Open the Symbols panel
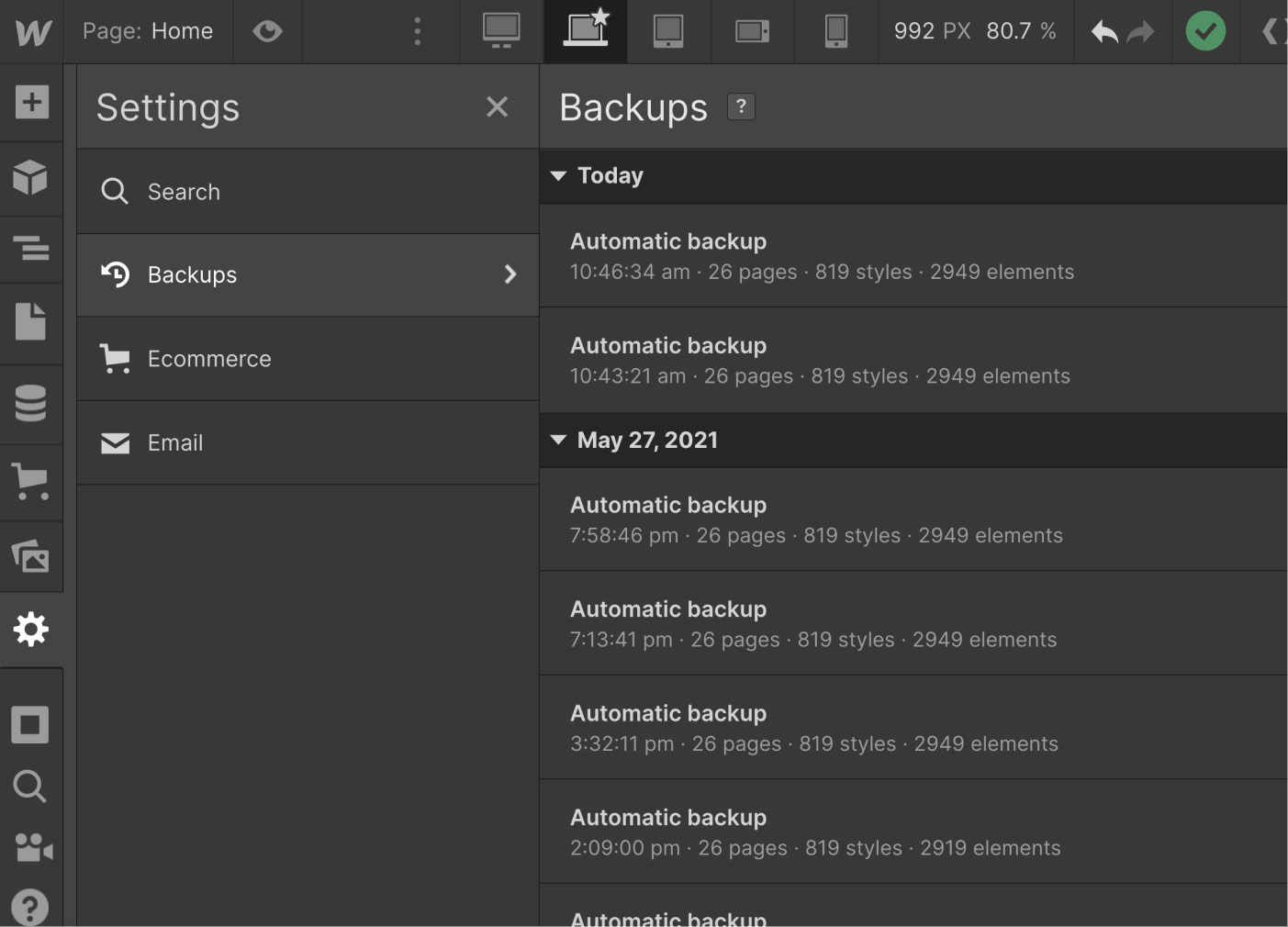The image size is (1288, 927). click(32, 178)
